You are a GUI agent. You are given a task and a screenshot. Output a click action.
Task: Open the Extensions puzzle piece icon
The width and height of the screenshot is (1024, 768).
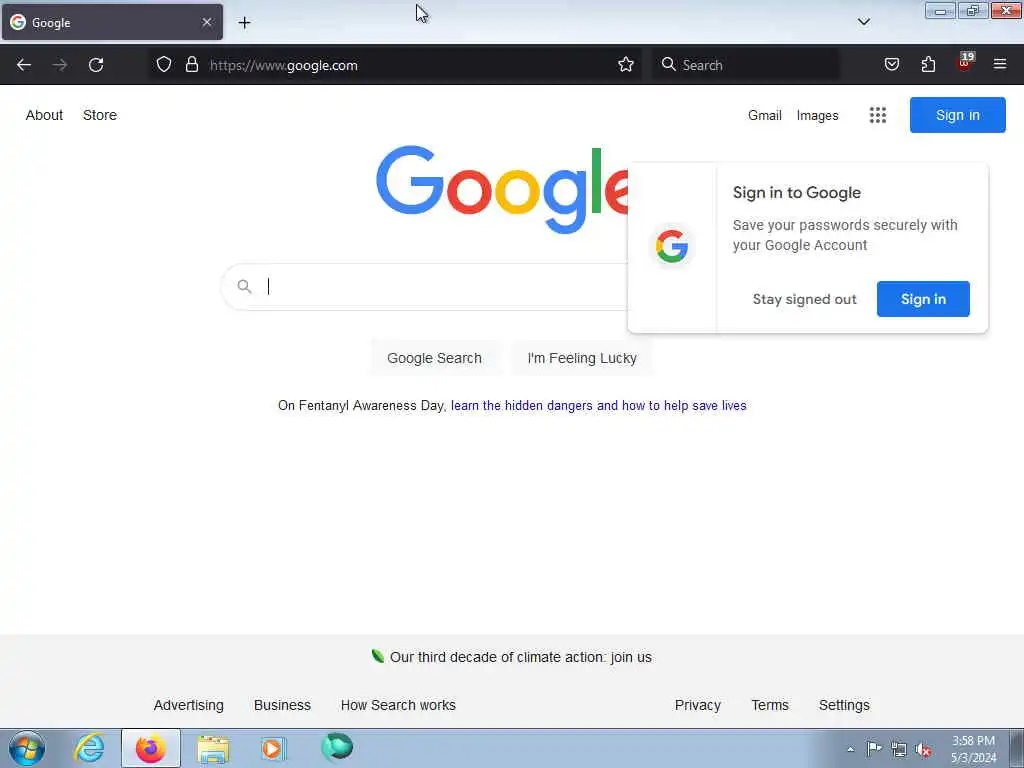(928, 65)
